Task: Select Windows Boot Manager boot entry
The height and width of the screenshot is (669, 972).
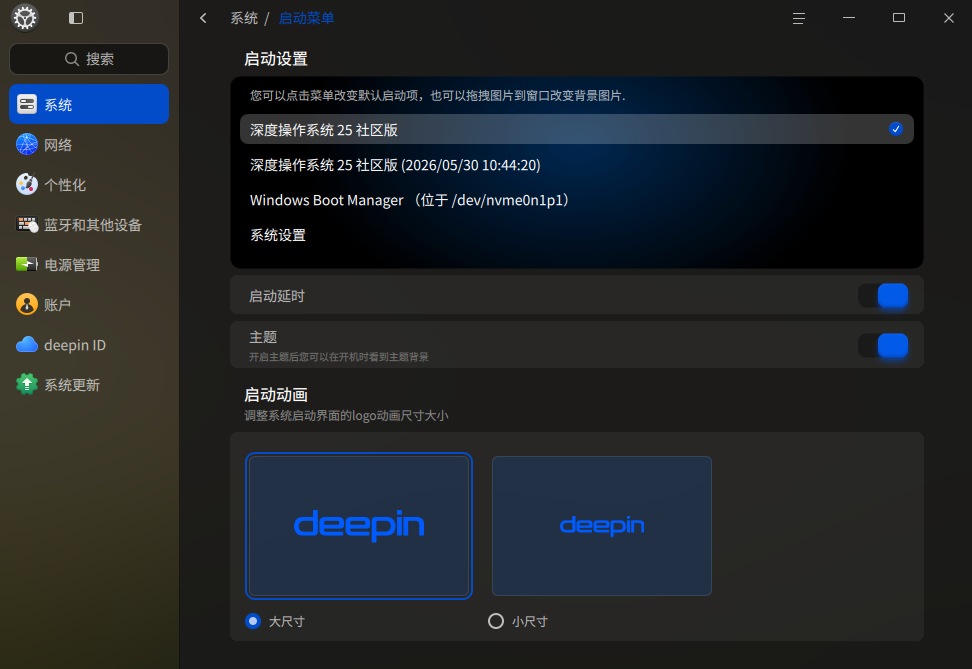Action: (x=577, y=200)
